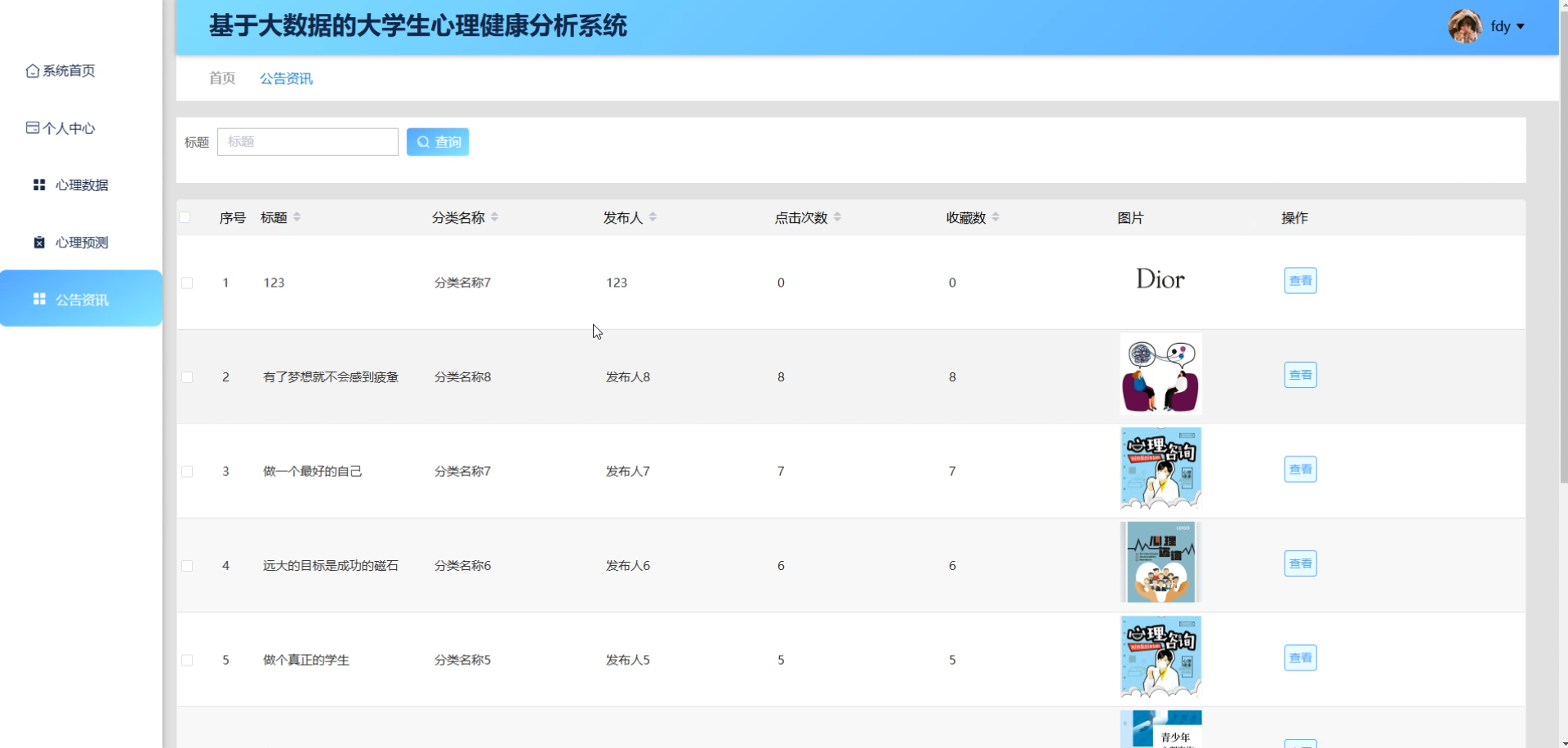Click the title 远大的目标是成功的磁石
This screenshot has width=1568, height=748.
tap(331, 566)
